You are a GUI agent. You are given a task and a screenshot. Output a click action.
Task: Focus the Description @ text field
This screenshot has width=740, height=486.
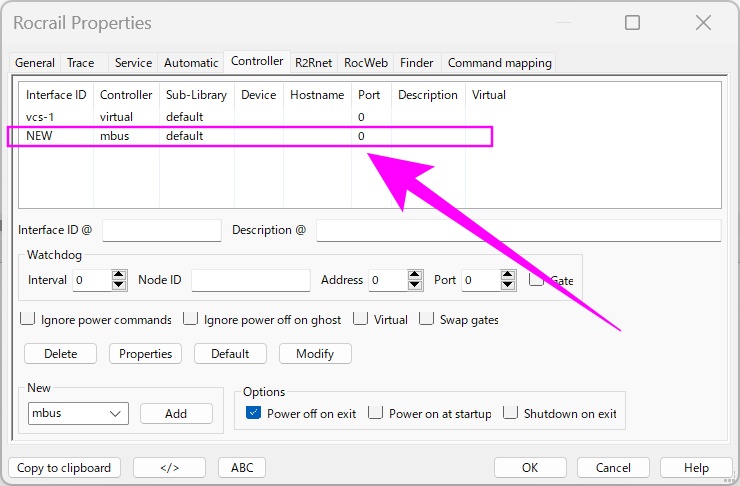click(519, 230)
